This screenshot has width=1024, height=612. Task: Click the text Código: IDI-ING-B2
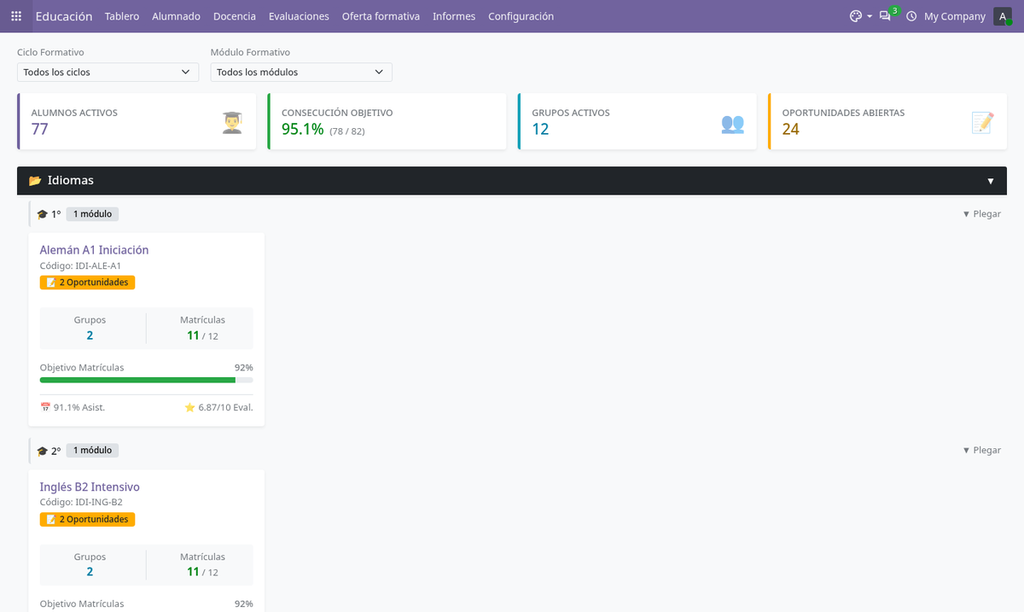tap(81, 502)
